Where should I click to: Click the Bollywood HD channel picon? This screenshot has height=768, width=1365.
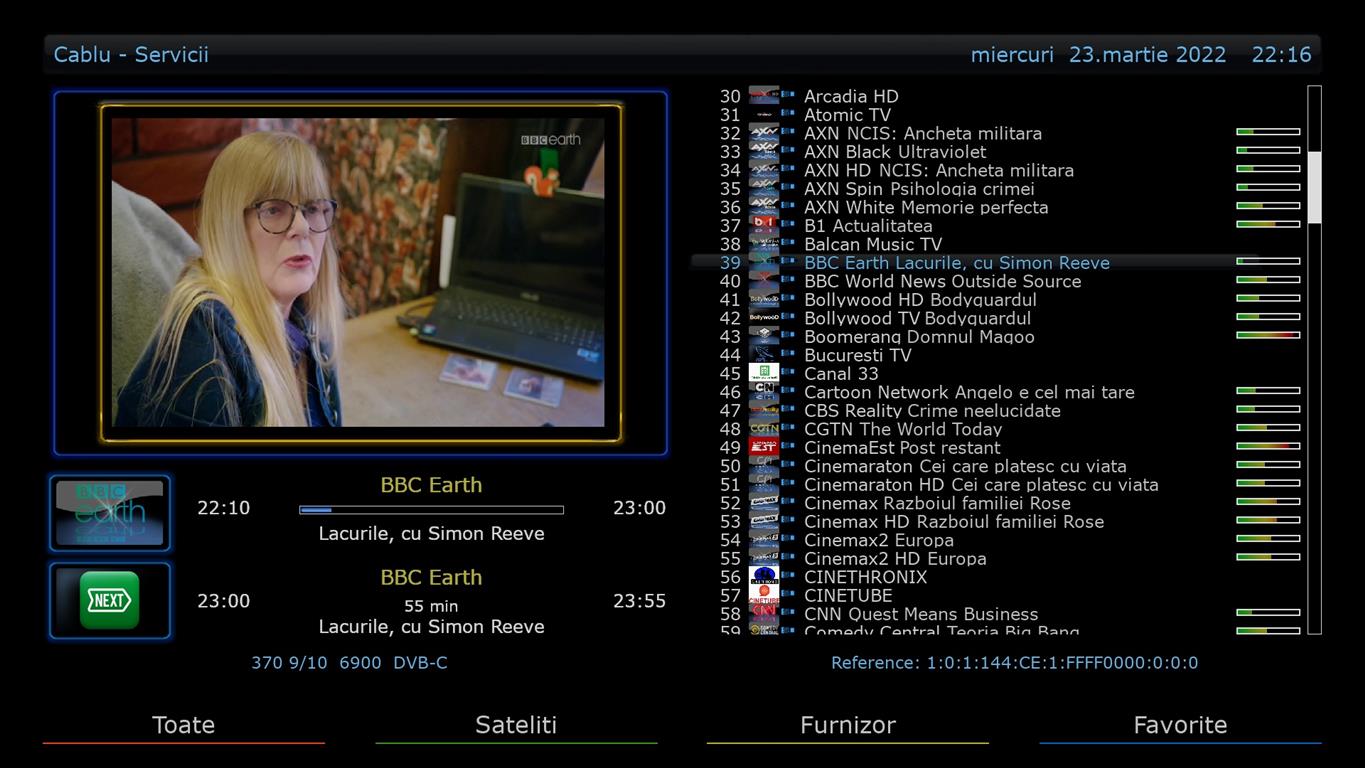764,300
